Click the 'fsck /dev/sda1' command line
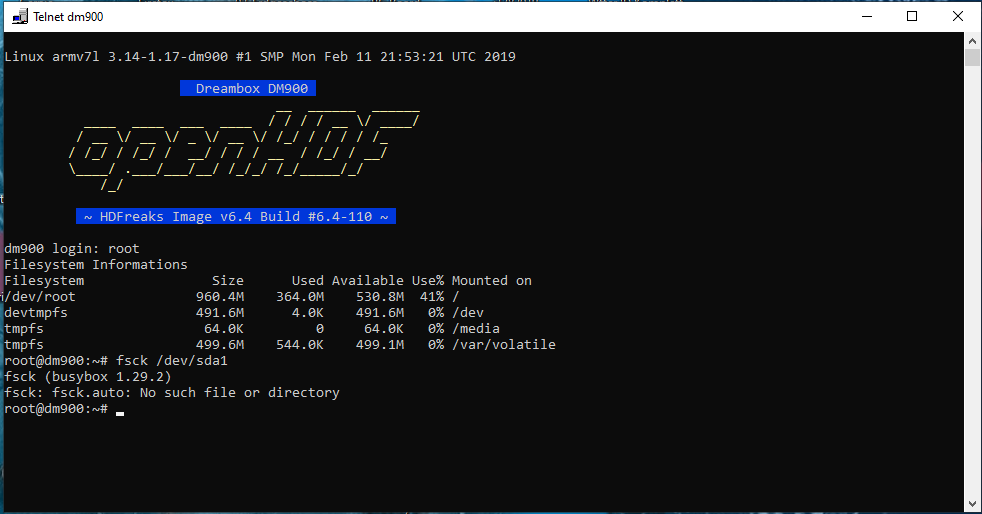Screen dimensions: 982x514 click(x=172, y=361)
